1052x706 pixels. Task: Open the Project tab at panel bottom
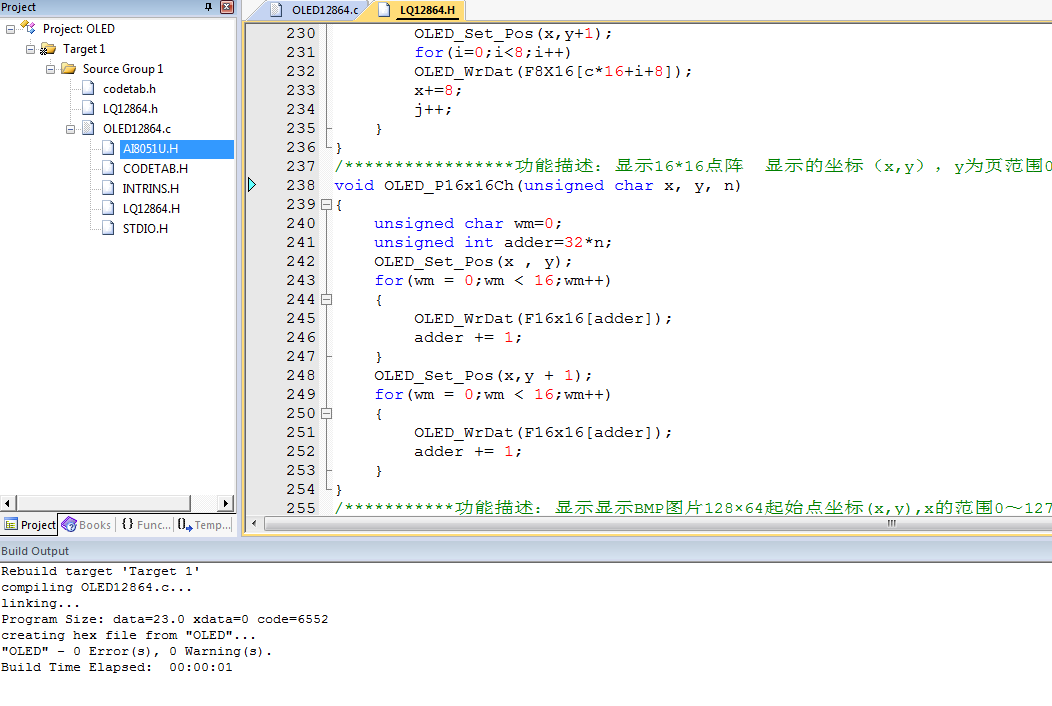tap(30, 525)
